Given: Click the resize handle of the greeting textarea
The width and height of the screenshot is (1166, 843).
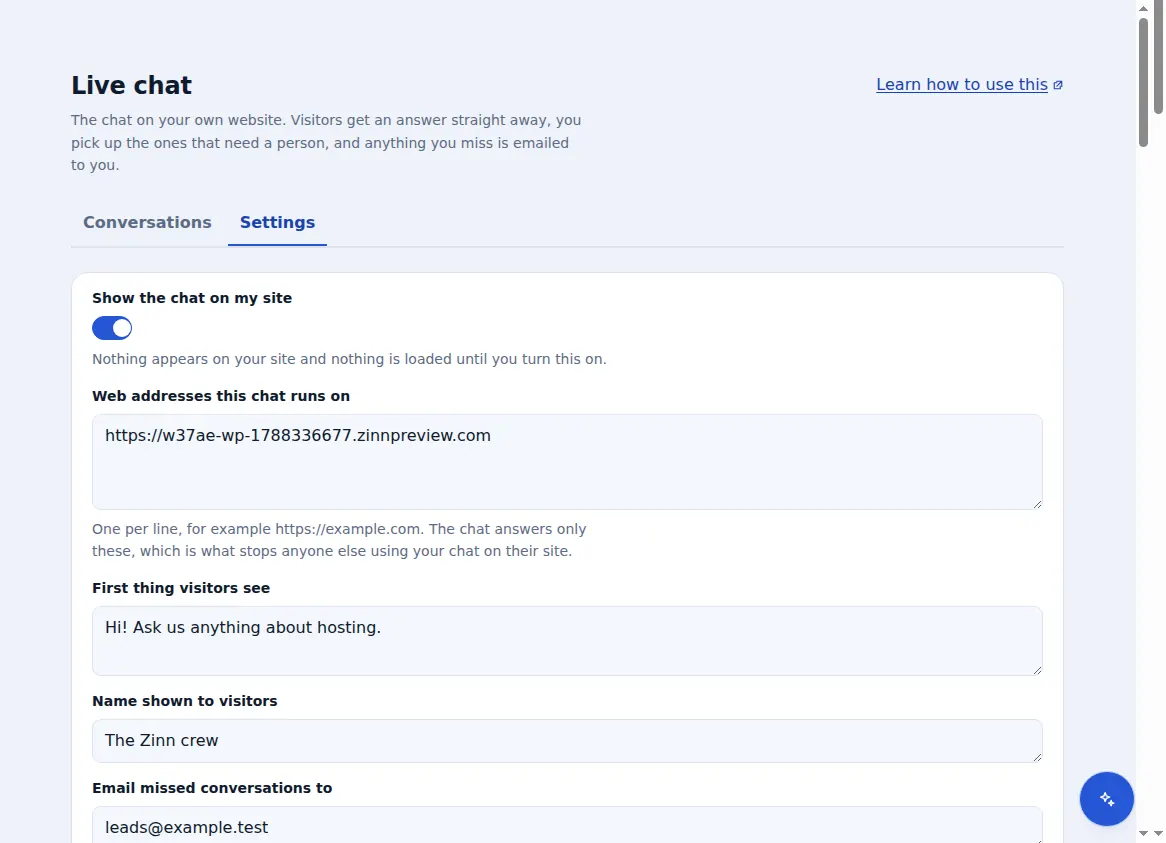Looking at the screenshot, I should tap(1037, 670).
